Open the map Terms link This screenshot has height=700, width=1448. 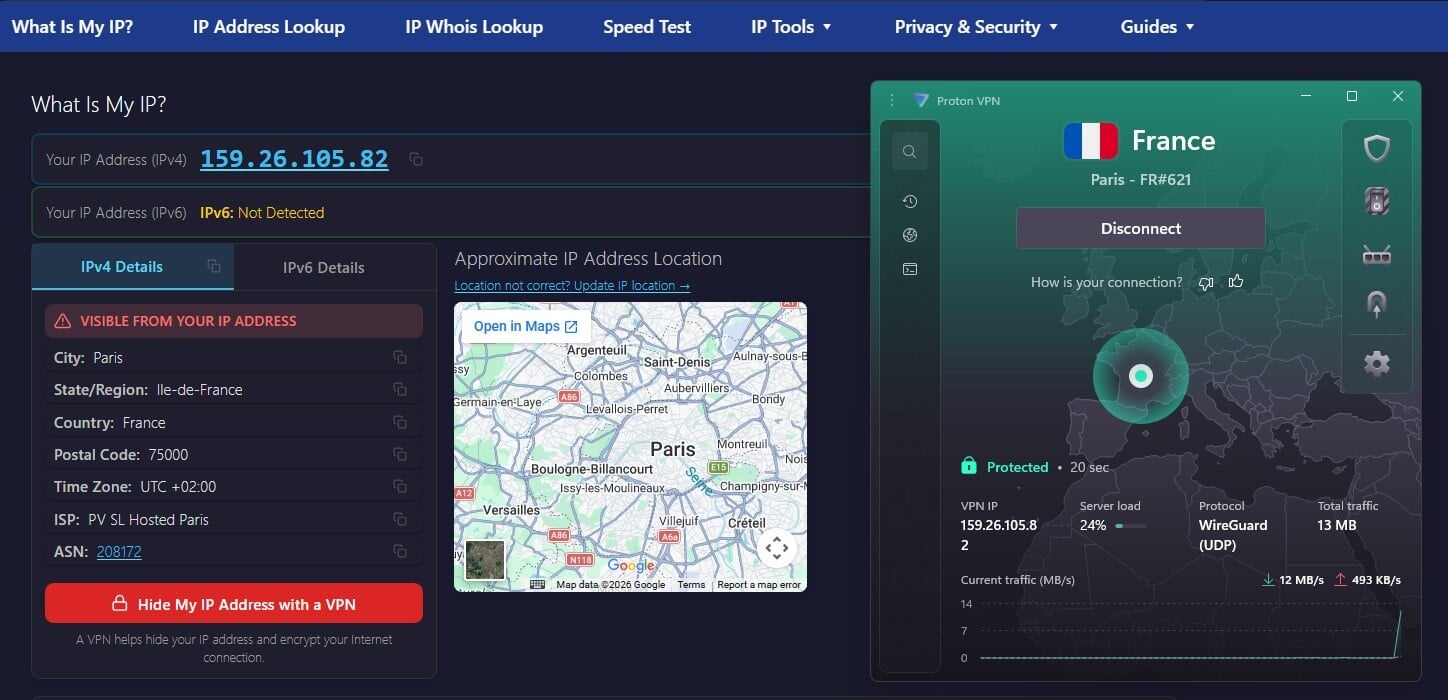pyautogui.click(x=691, y=585)
